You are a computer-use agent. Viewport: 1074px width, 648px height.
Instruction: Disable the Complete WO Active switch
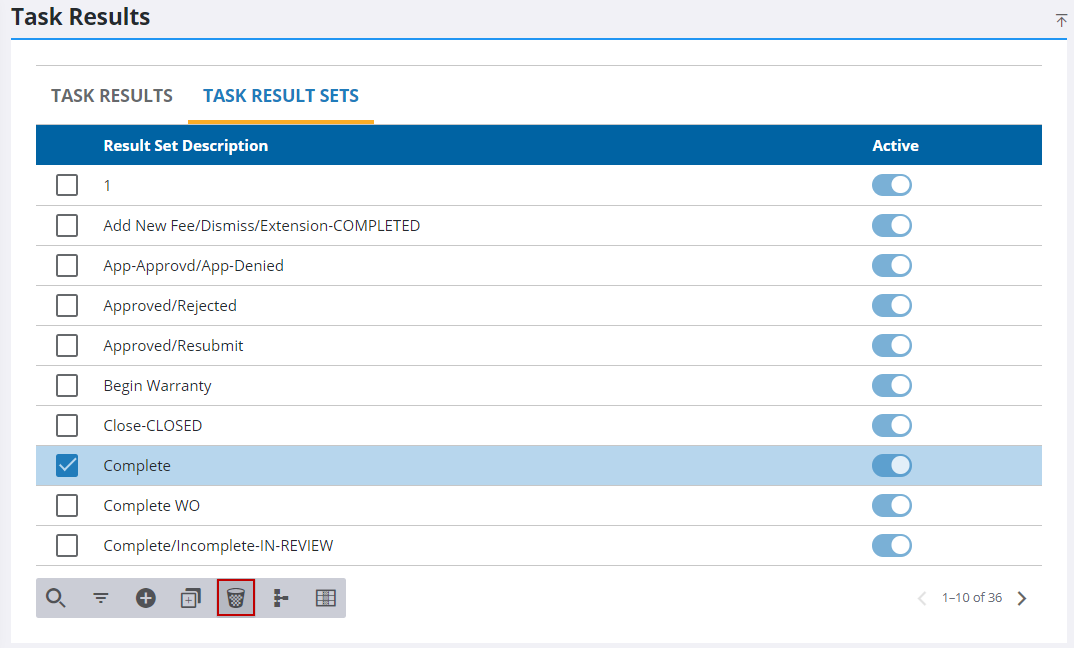pos(892,506)
